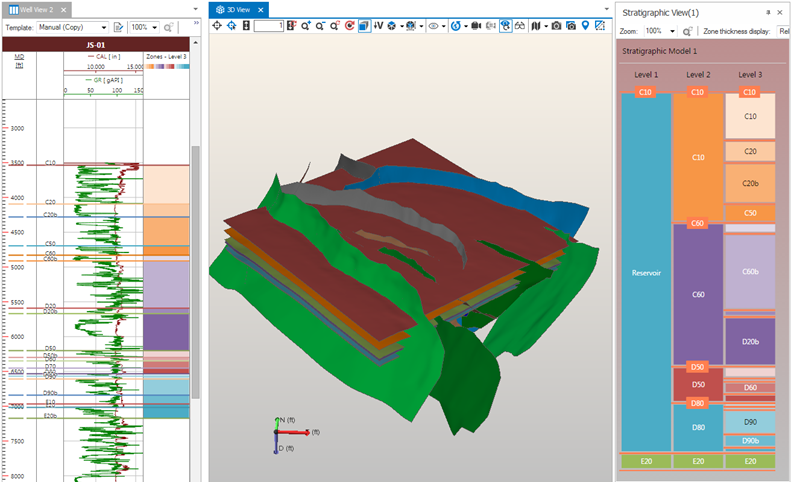The height and width of the screenshot is (482, 791).
Task: Click the location pin icon in 3D toolbar
Action: tap(585, 26)
